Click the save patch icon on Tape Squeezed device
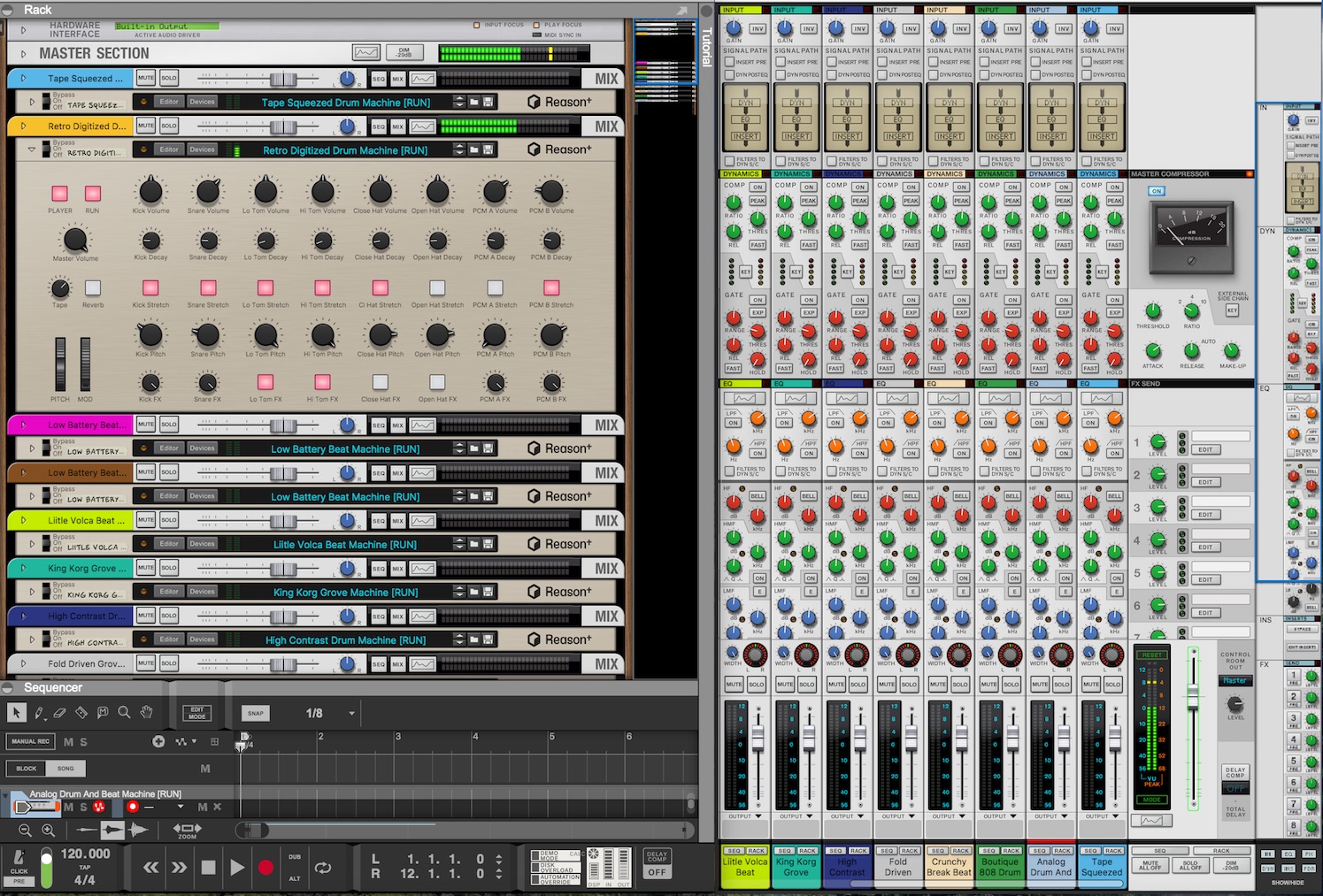This screenshot has height=896, width=1323. point(488,102)
